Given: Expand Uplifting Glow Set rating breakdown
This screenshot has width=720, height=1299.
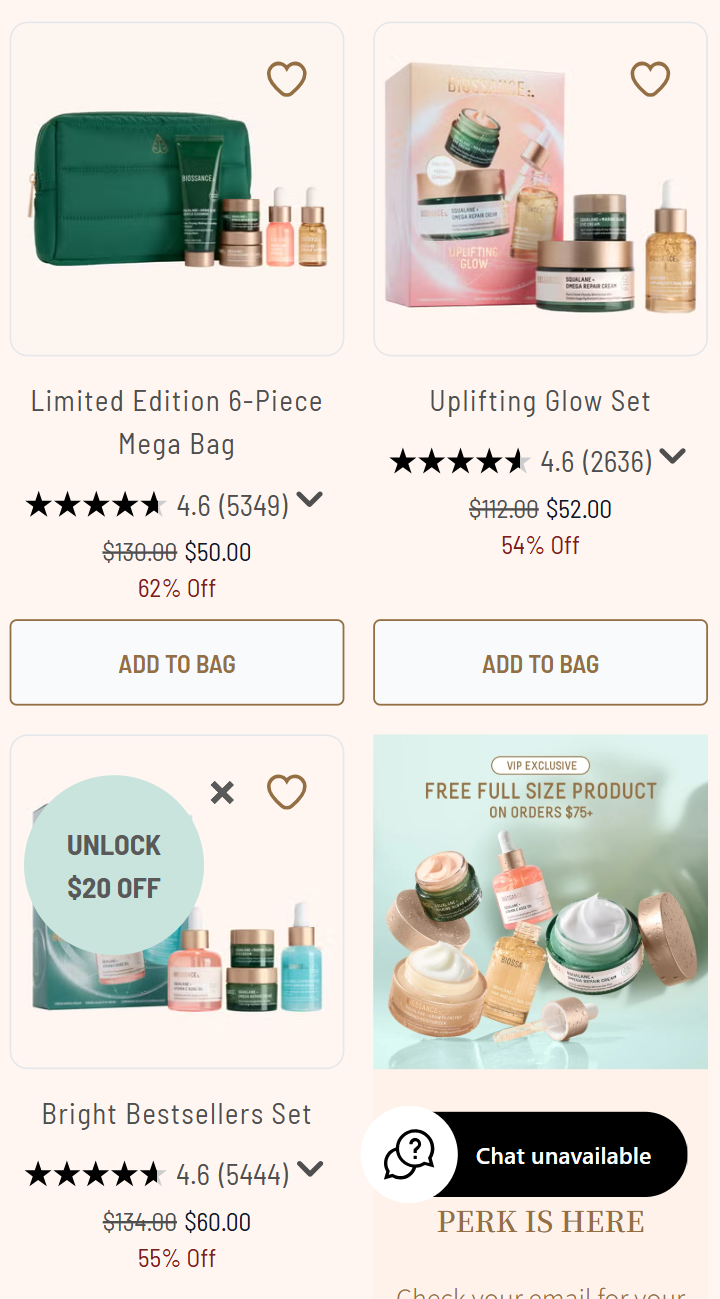Looking at the screenshot, I should [x=672, y=456].
